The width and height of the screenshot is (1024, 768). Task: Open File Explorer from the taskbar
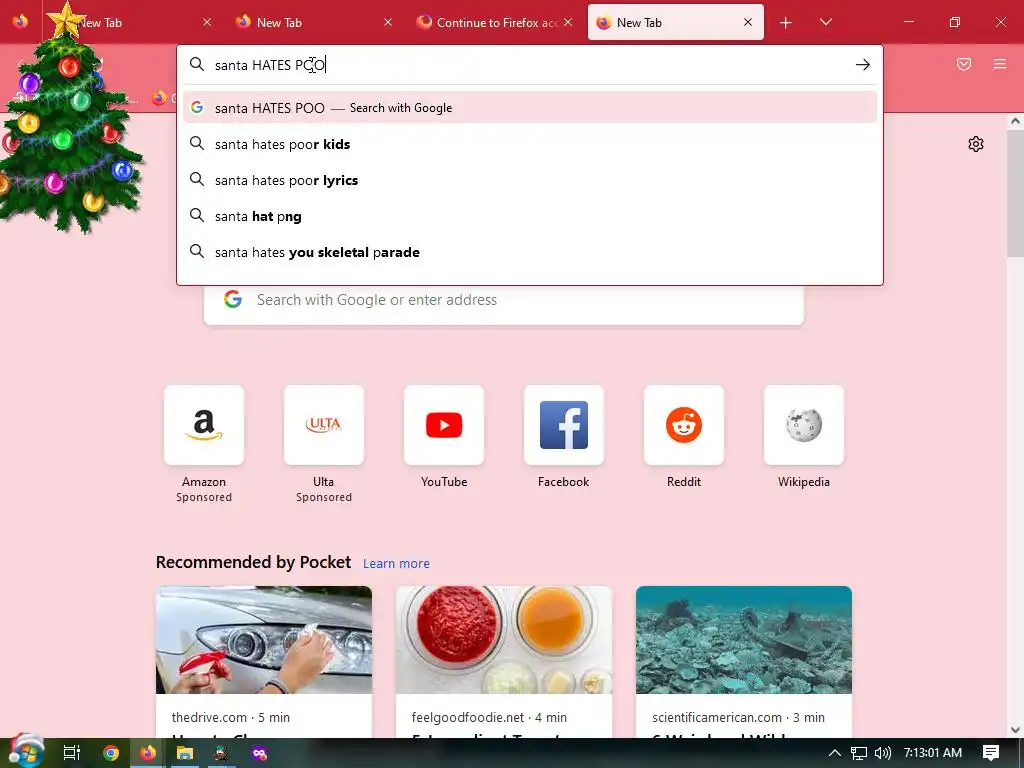(x=185, y=753)
